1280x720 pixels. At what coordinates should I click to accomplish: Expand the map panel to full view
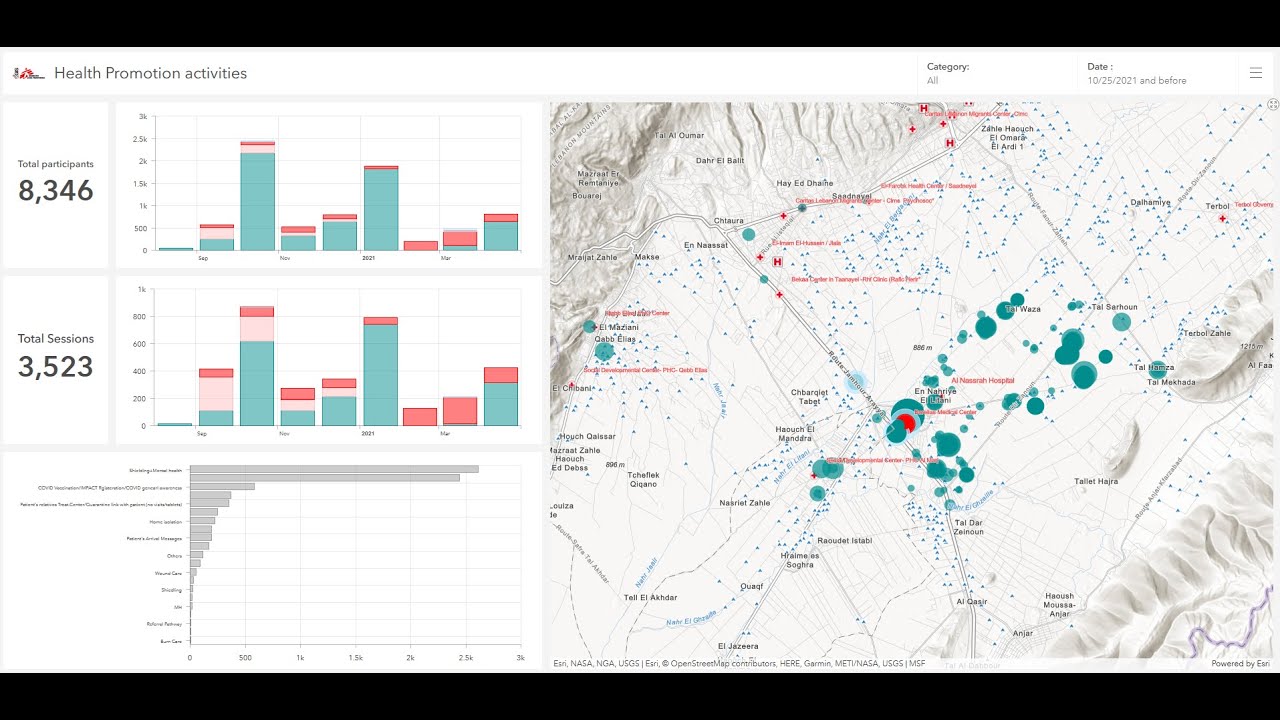pyautogui.click(x=1273, y=104)
